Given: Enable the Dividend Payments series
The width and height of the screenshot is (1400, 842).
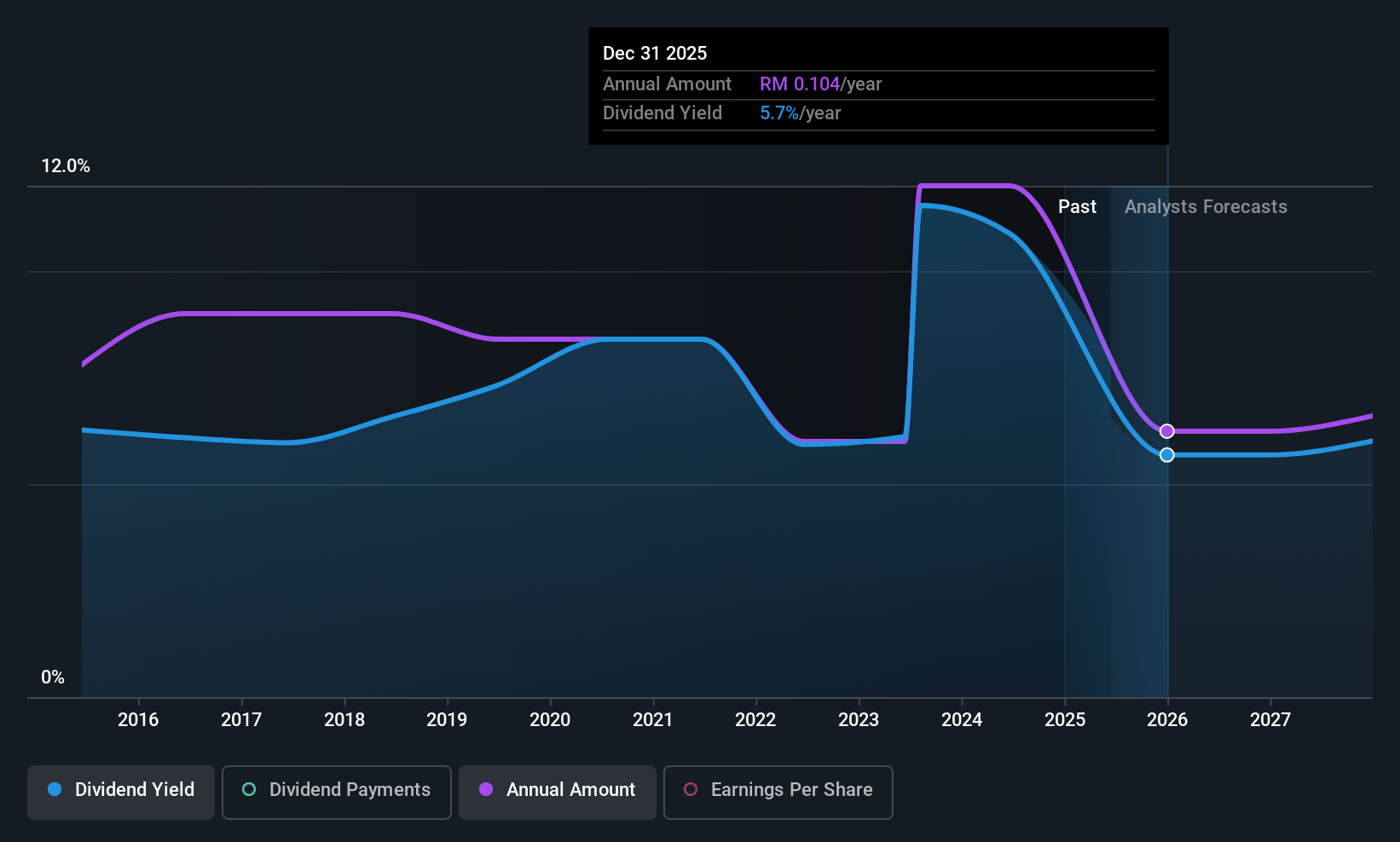Looking at the screenshot, I should point(337,792).
